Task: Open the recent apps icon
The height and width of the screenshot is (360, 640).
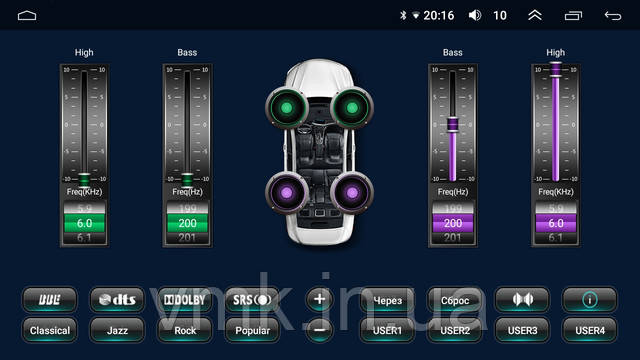Action: 573,16
